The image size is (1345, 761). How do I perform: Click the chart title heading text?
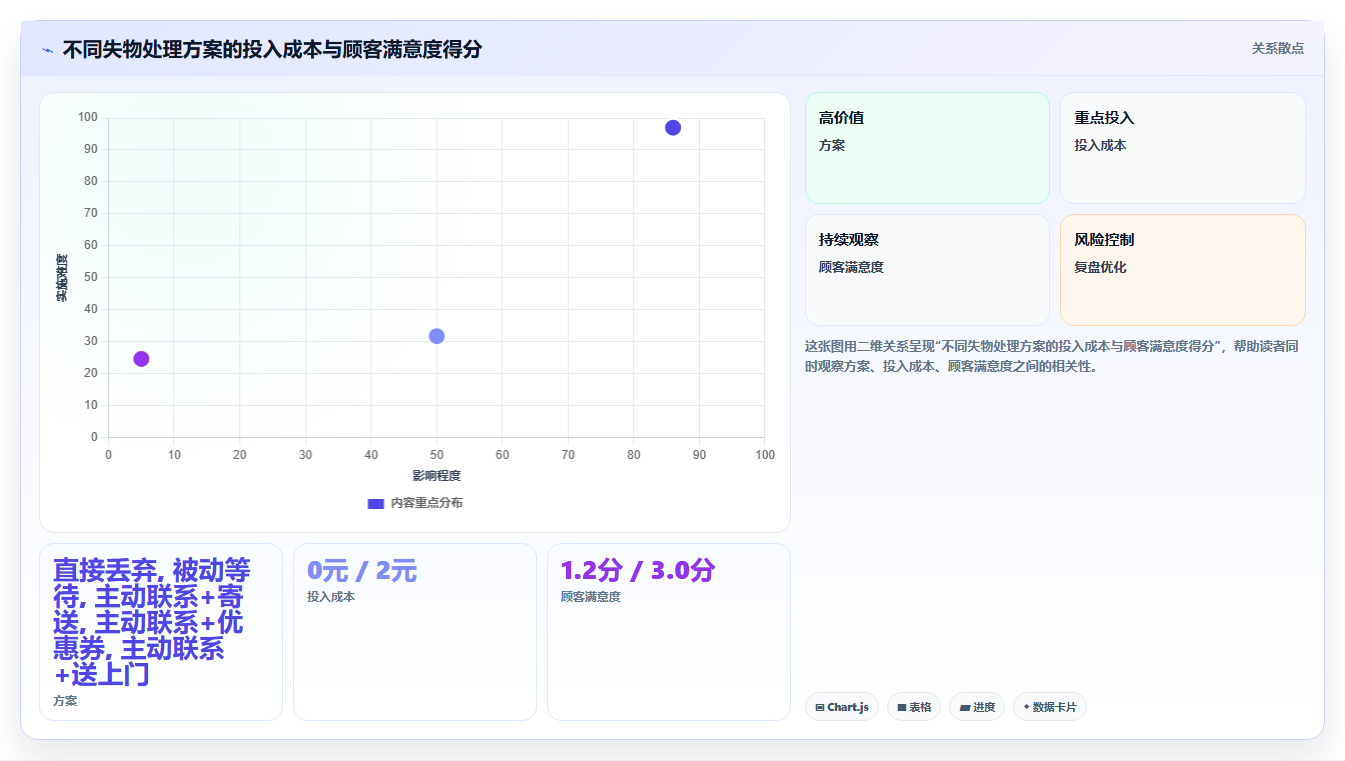[272, 49]
